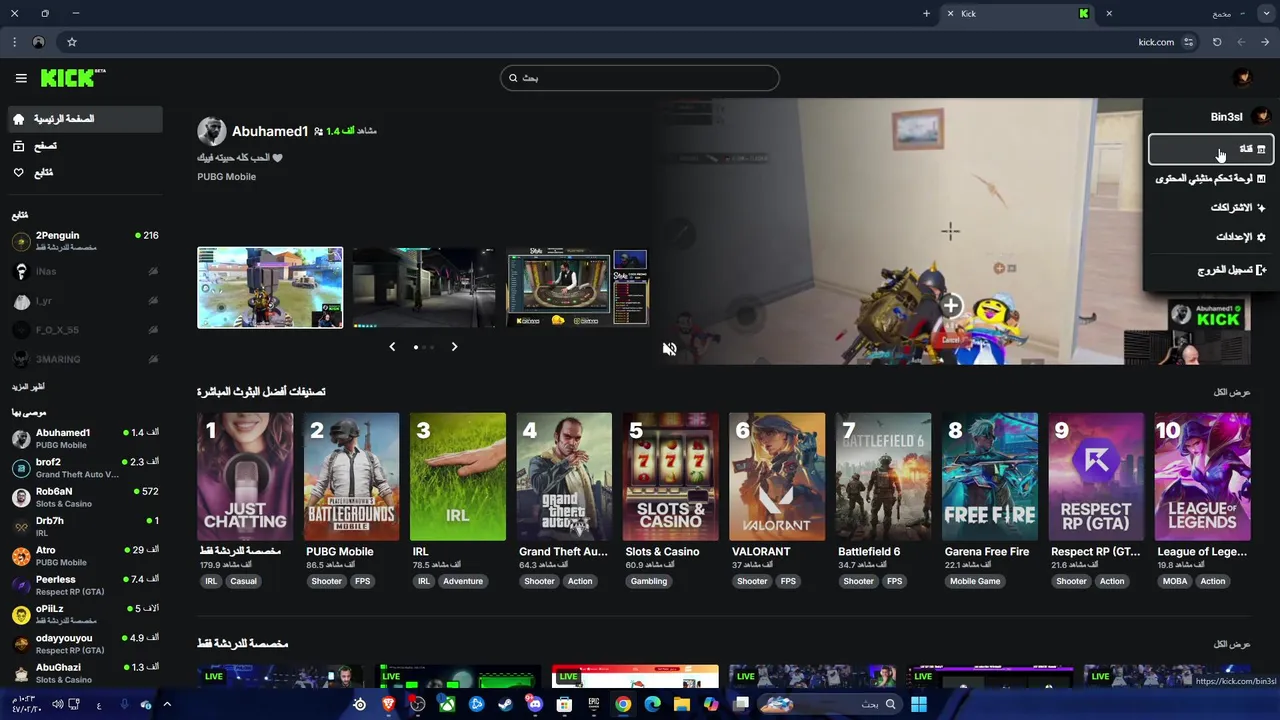Unmute the featured stream using the speaker icon
Image resolution: width=1280 pixels, height=720 pixels.
click(669, 349)
